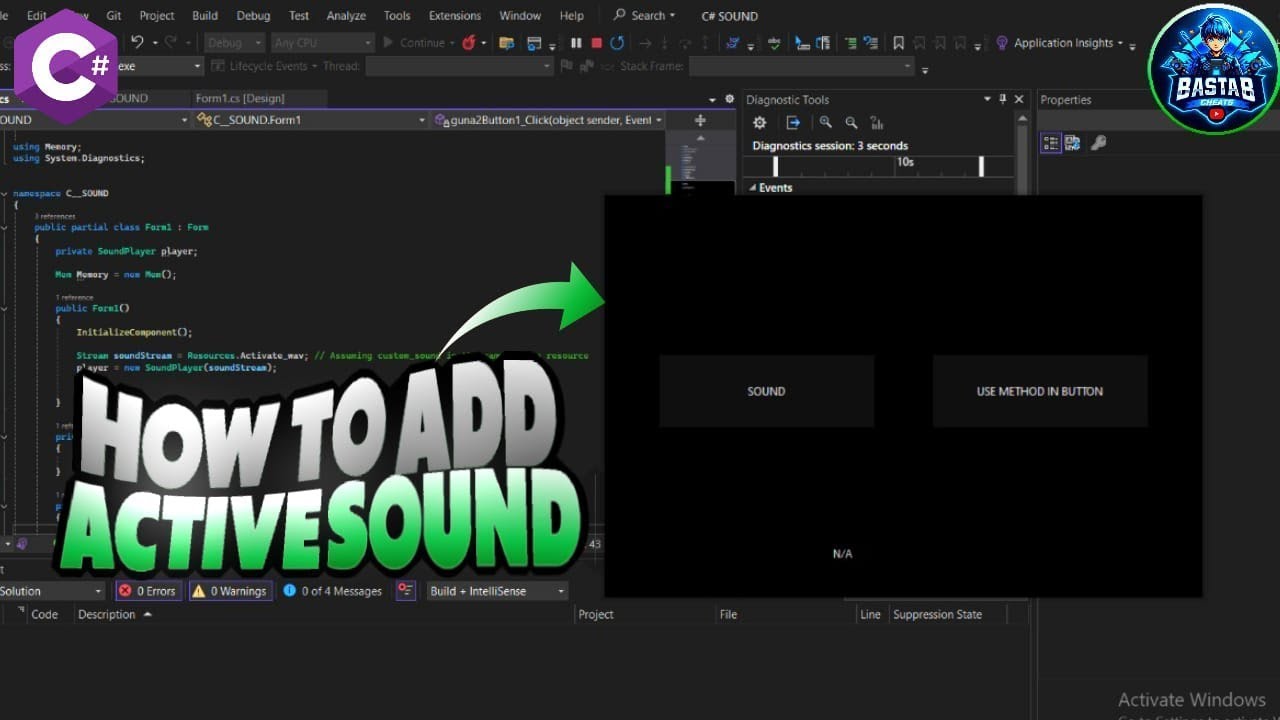Image resolution: width=1280 pixels, height=720 pixels.
Task: Click the red Stop Debugging icon
Action: click(x=597, y=43)
